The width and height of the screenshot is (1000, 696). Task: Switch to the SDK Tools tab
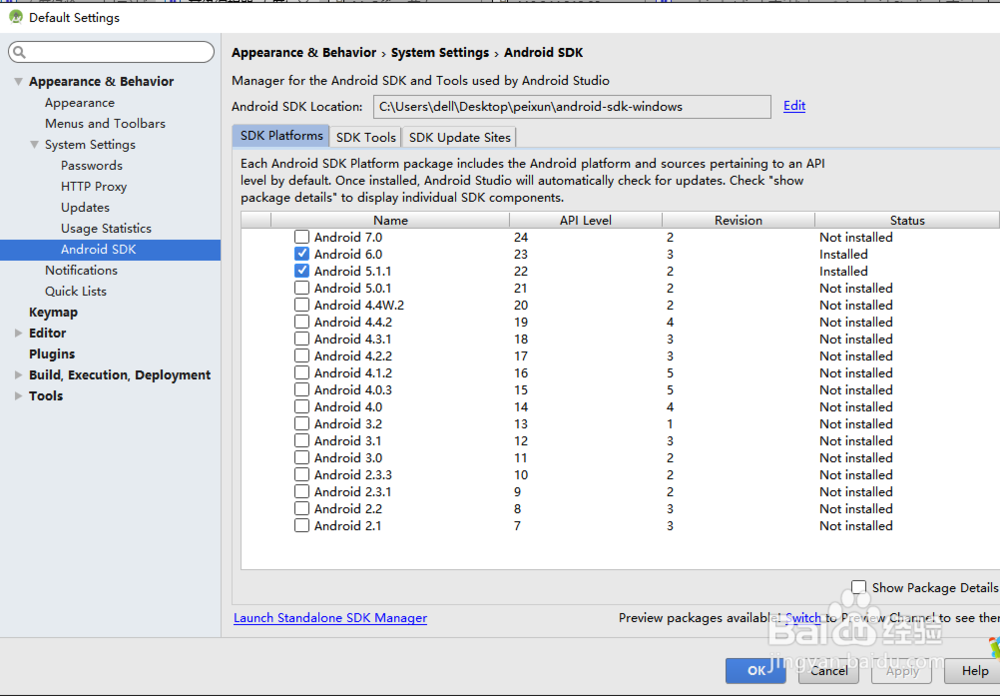[366, 137]
